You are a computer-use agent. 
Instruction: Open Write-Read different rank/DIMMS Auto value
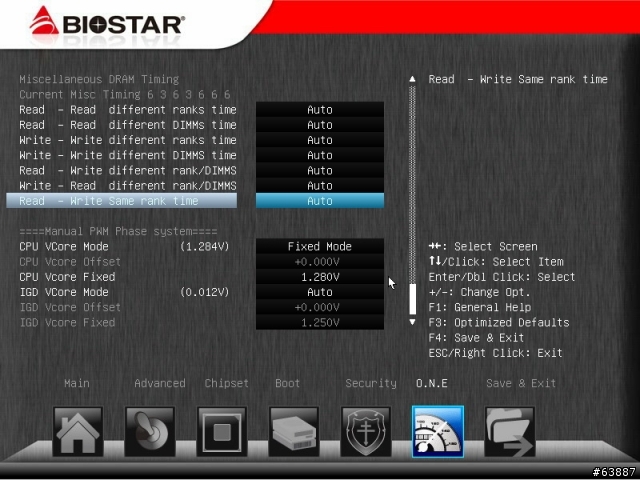pos(320,186)
